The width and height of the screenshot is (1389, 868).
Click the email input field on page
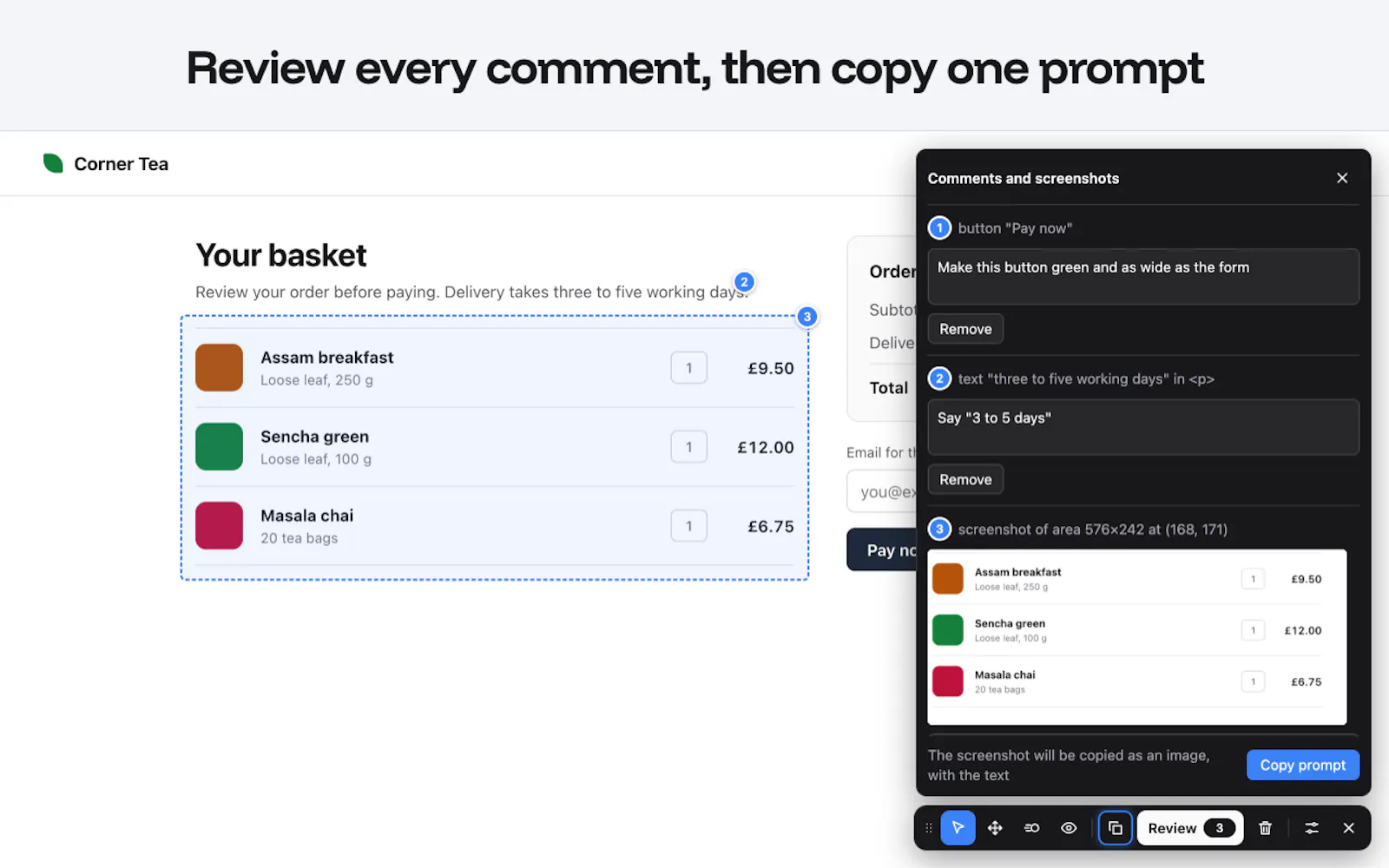click(881, 492)
